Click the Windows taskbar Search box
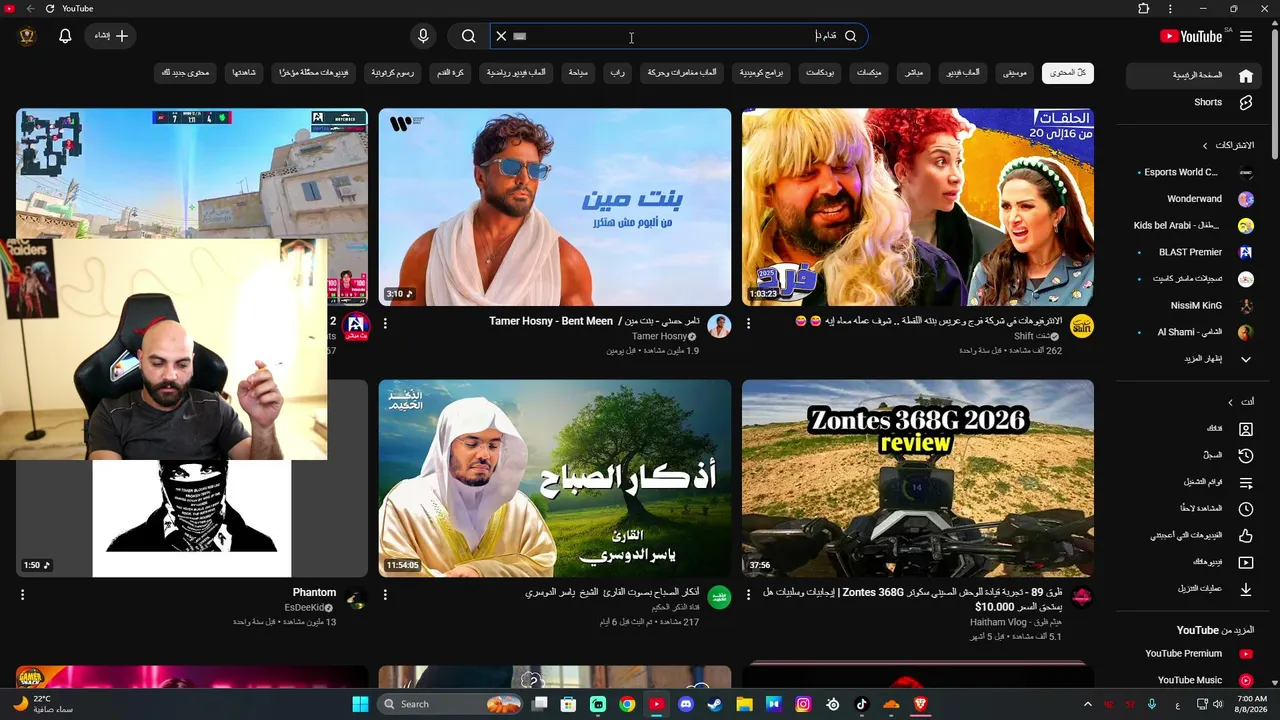 tap(452, 704)
